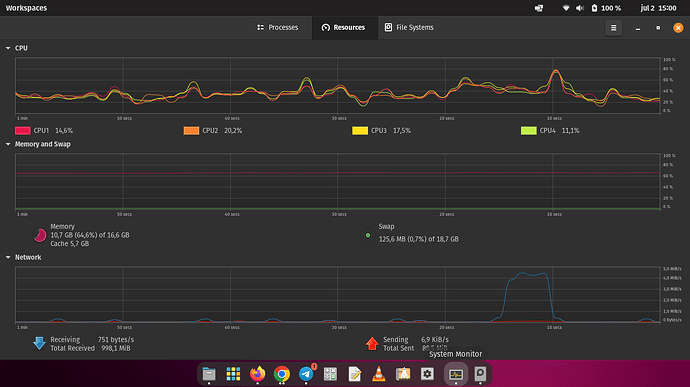
Task: Click the Total Received 998,1 MiB value
Action: (x=116, y=348)
